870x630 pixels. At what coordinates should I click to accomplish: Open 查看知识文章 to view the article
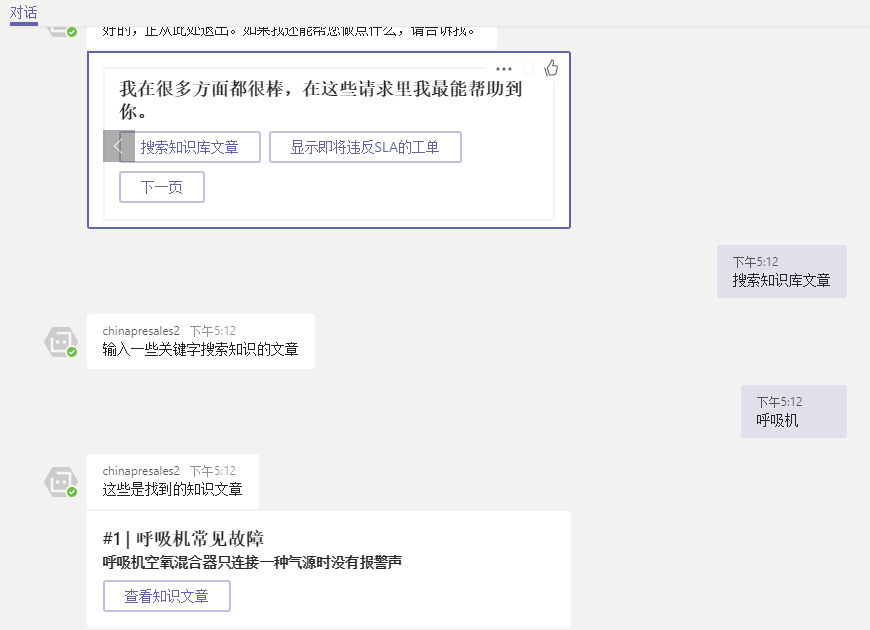click(x=166, y=595)
